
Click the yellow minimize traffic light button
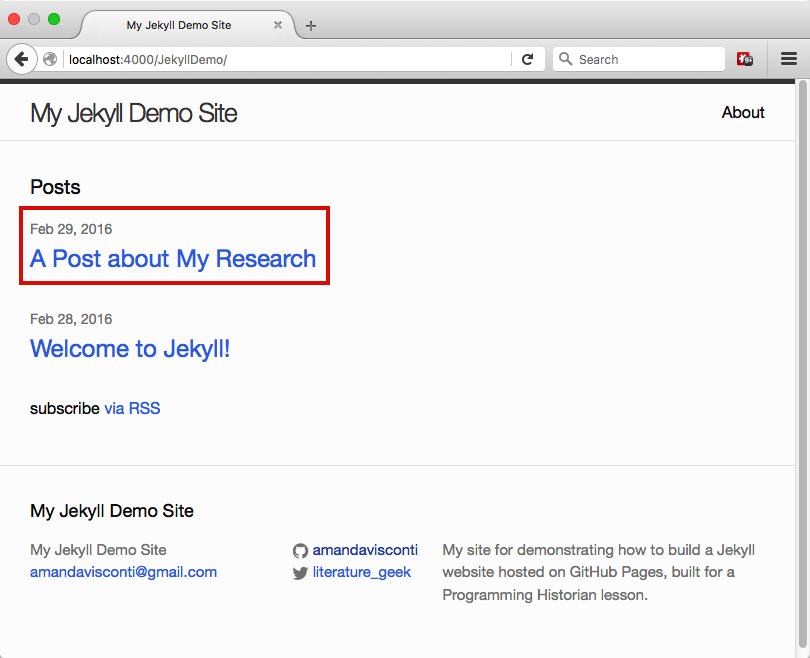coord(34,18)
